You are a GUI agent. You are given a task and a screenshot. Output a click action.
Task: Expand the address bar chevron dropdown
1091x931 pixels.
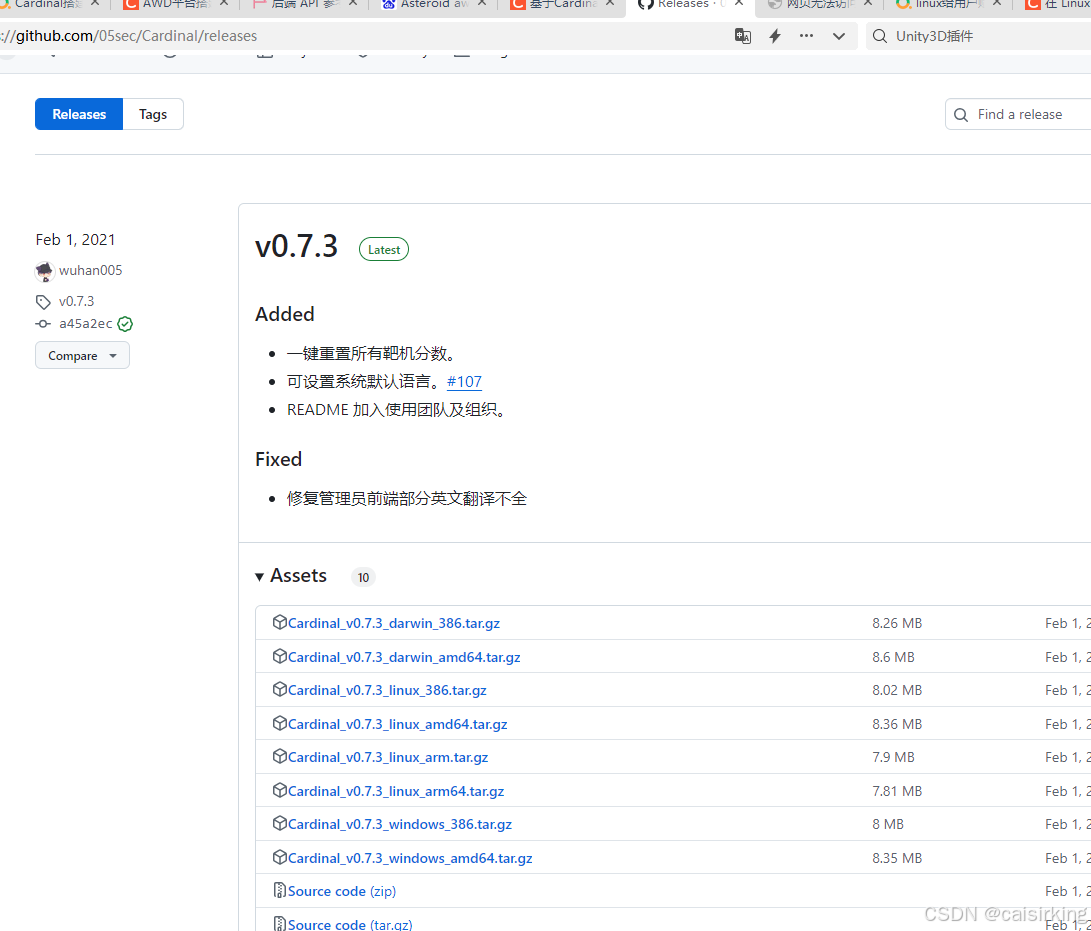839,36
